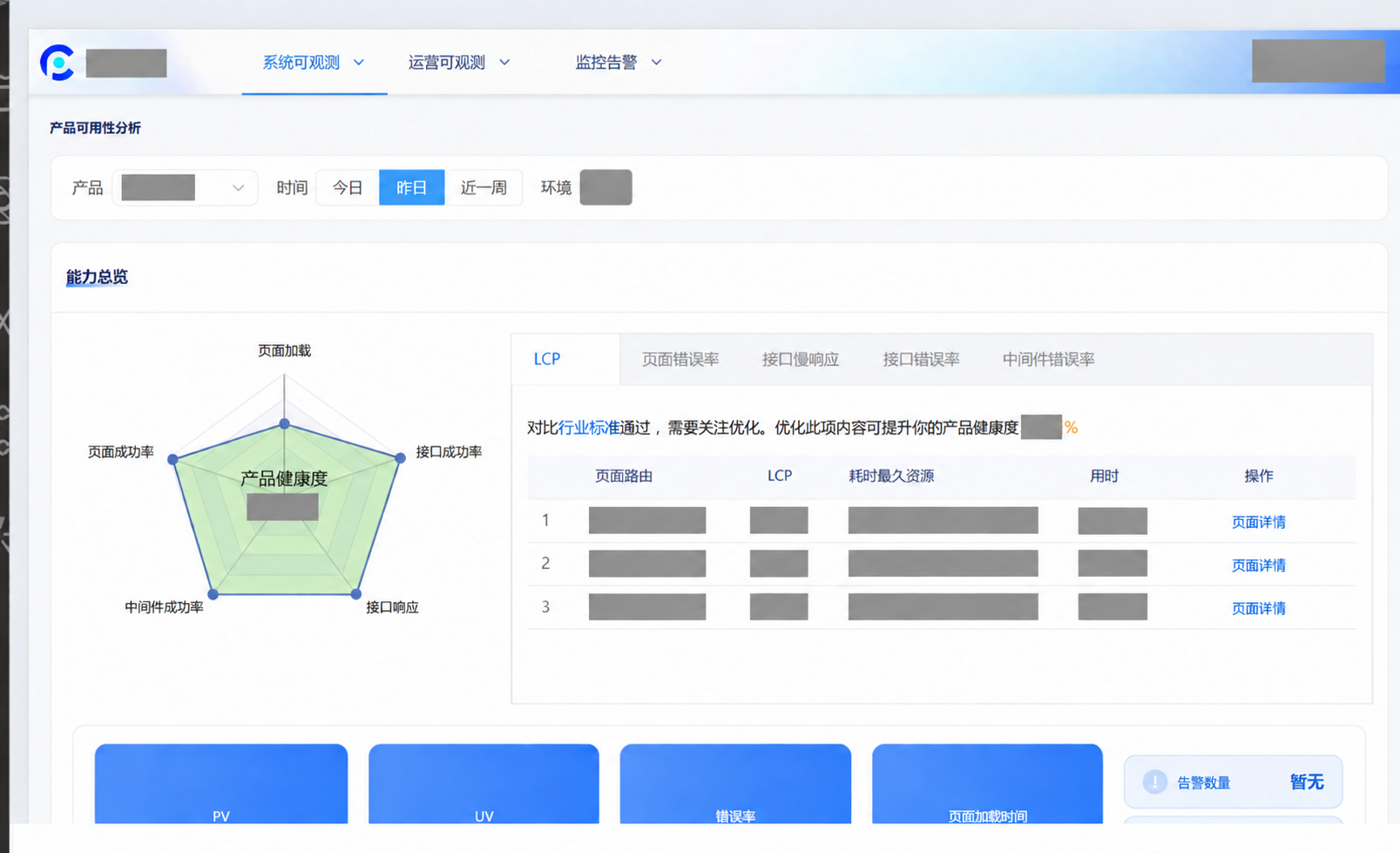Select the 页面成功率 radar chart point
This screenshot has height=853, width=1400.
[172, 459]
